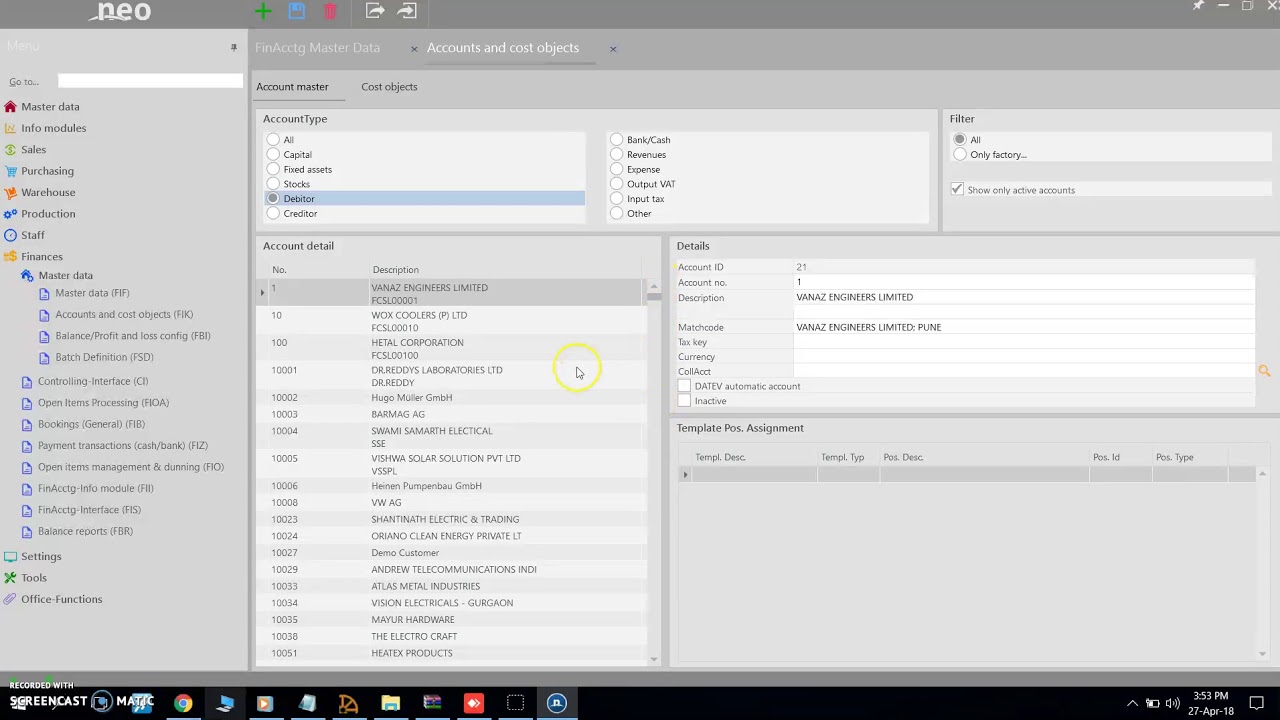Open the Master data house icon
This screenshot has height=720, width=1280.
tap(11, 107)
